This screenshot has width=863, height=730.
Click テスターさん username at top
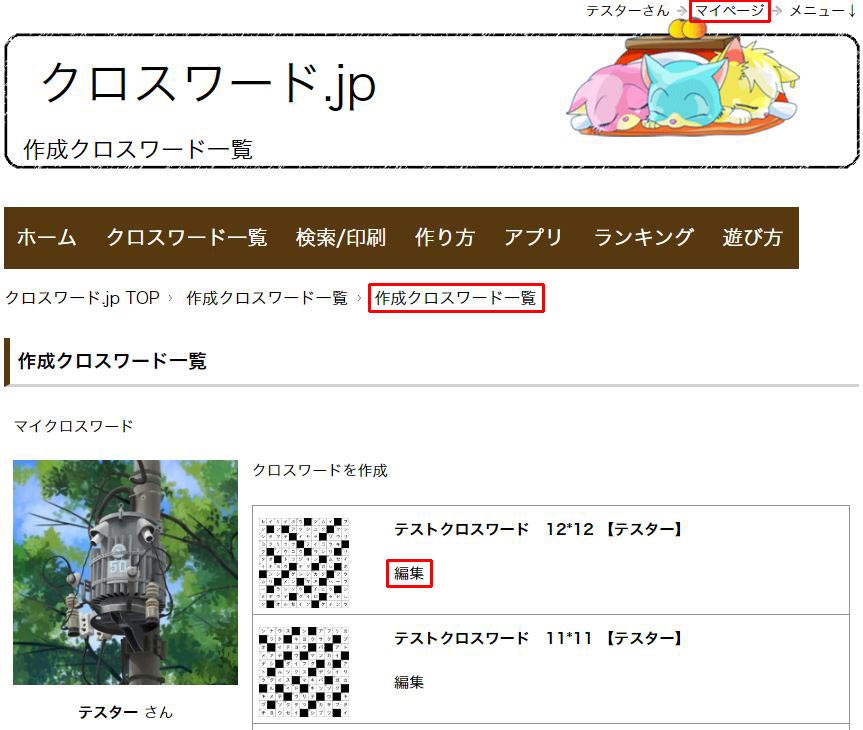click(627, 10)
